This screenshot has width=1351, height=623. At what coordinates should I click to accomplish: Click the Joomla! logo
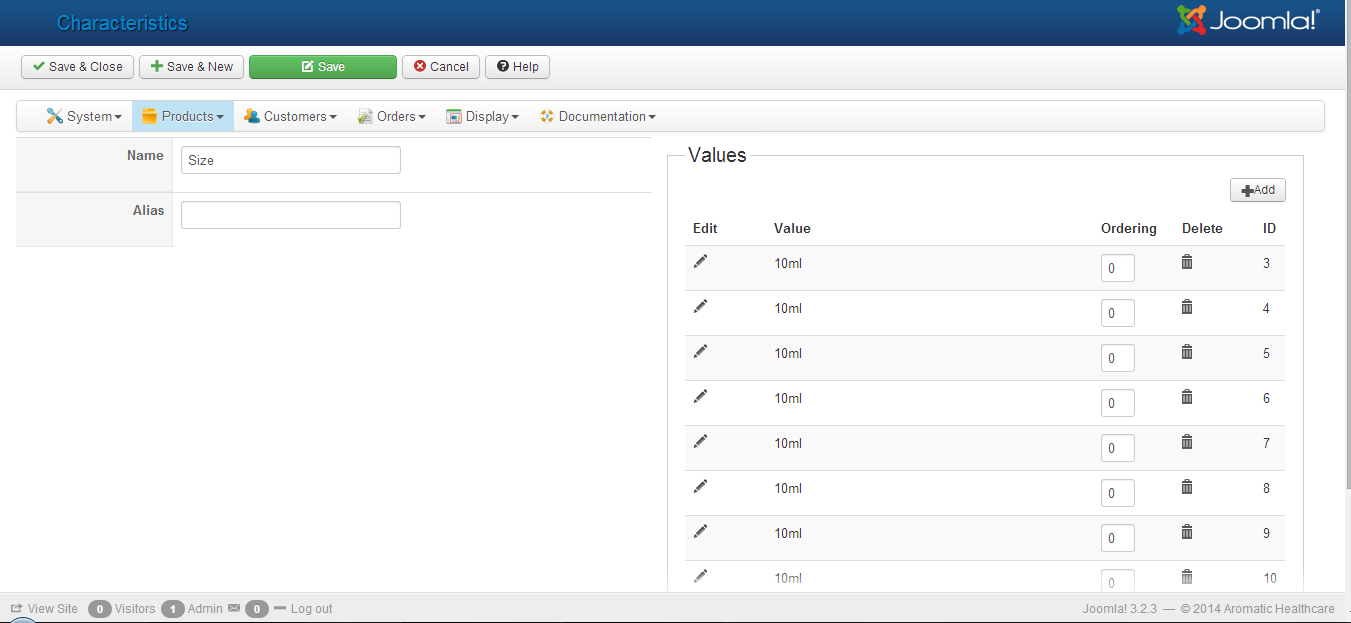point(1247,21)
